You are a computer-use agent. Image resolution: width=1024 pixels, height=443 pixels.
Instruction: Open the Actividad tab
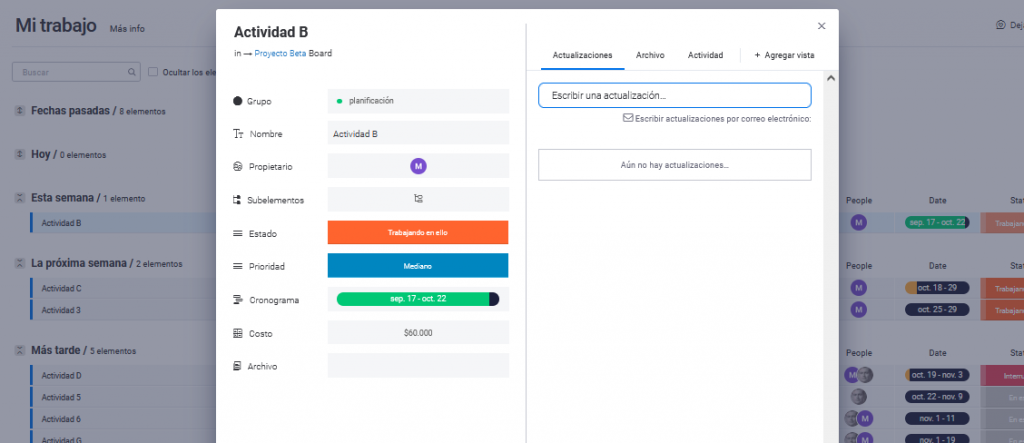[x=705, y=55]
